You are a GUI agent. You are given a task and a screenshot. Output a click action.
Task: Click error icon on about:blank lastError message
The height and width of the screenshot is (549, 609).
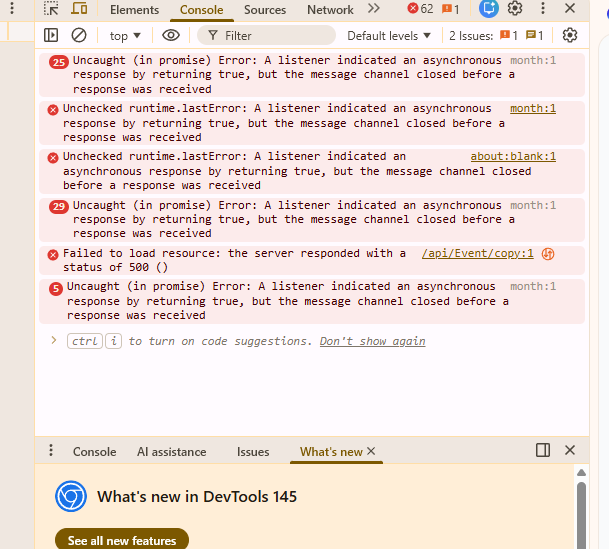pos(53,158)
